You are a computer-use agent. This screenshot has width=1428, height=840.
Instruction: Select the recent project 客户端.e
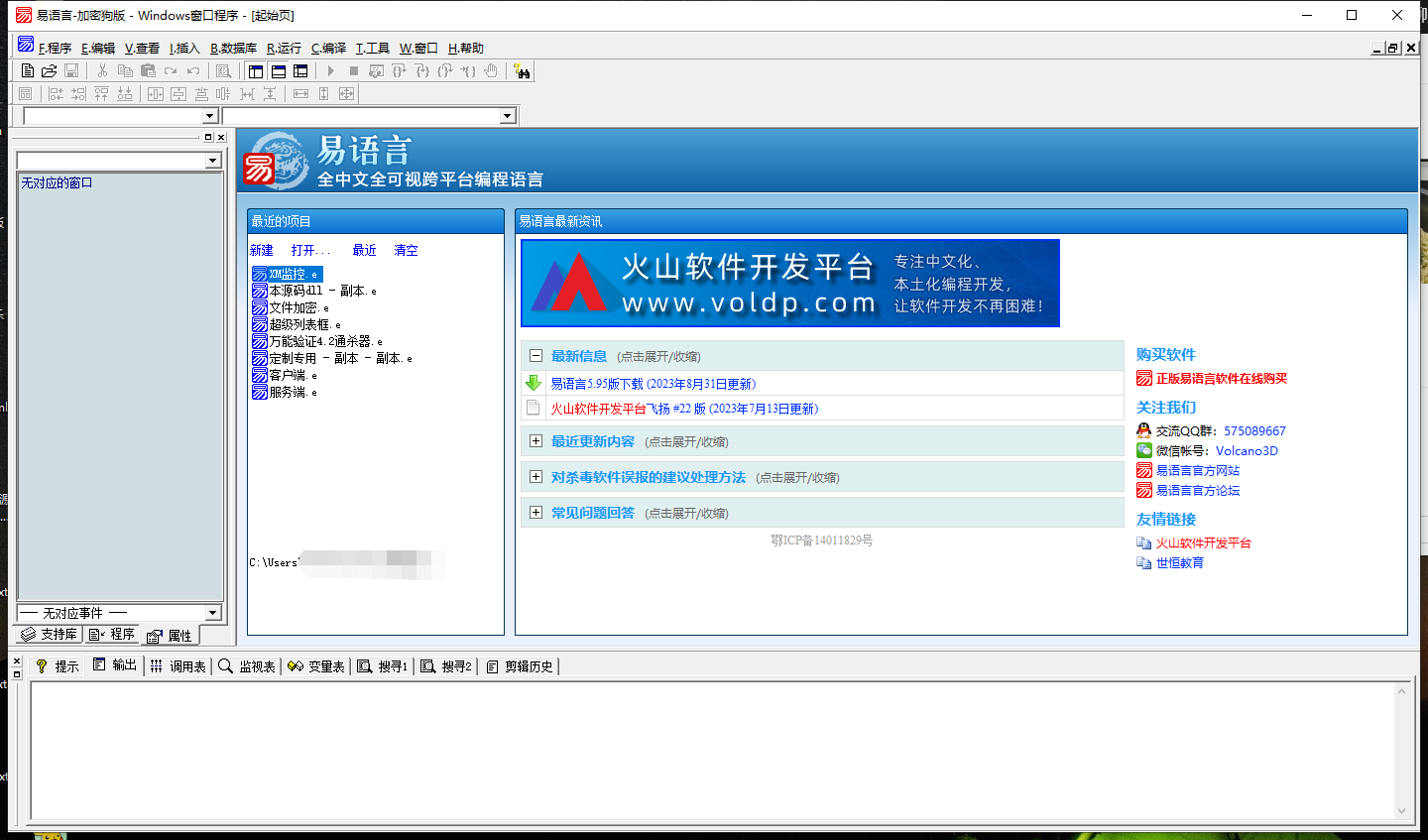[285, 375]
